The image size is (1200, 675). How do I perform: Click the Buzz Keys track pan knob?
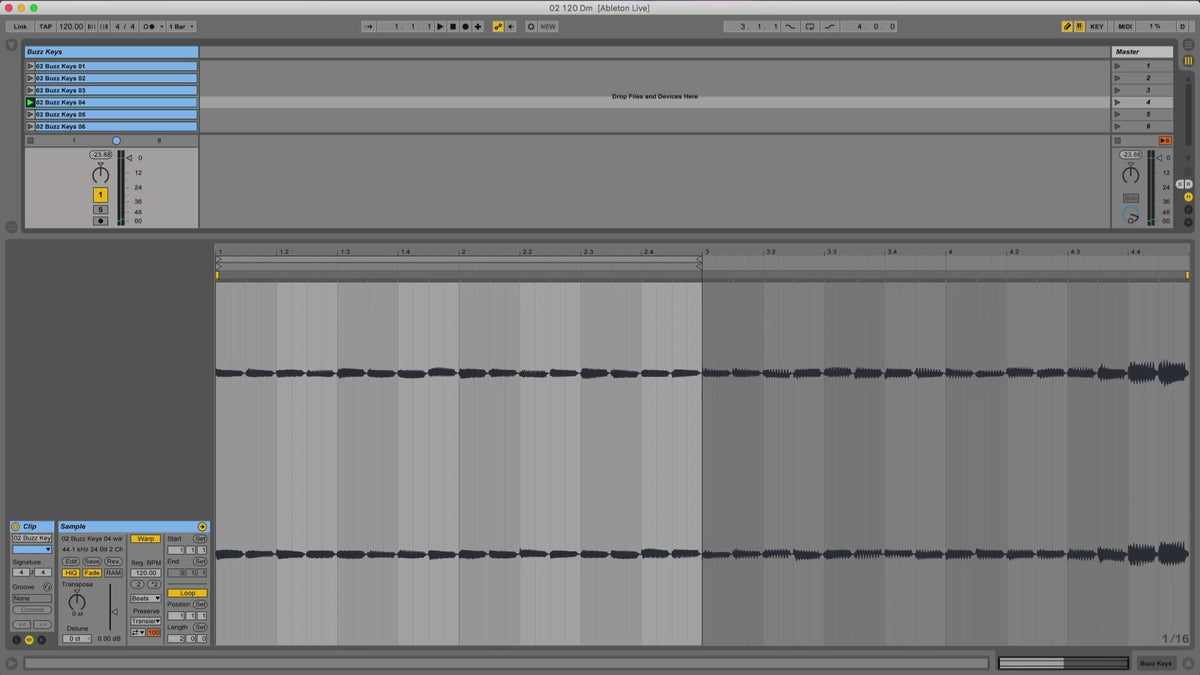tap(100, 175)
